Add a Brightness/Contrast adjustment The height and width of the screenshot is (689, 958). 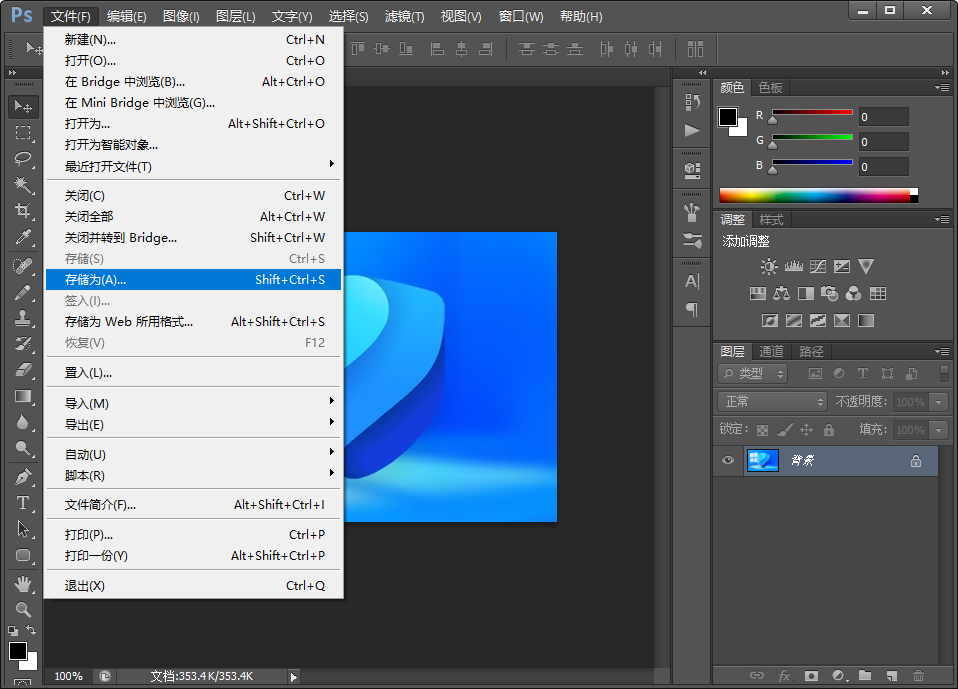[769, 266]
